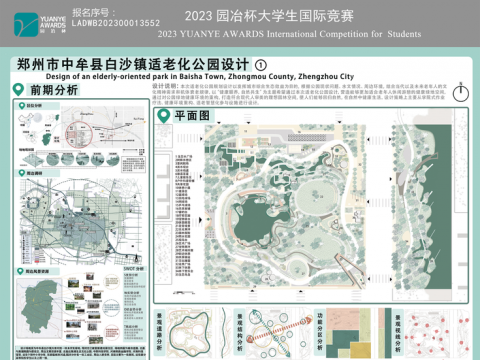
Task: Open the landscape sightline diagram with red dots
Action: coord(436,334)
